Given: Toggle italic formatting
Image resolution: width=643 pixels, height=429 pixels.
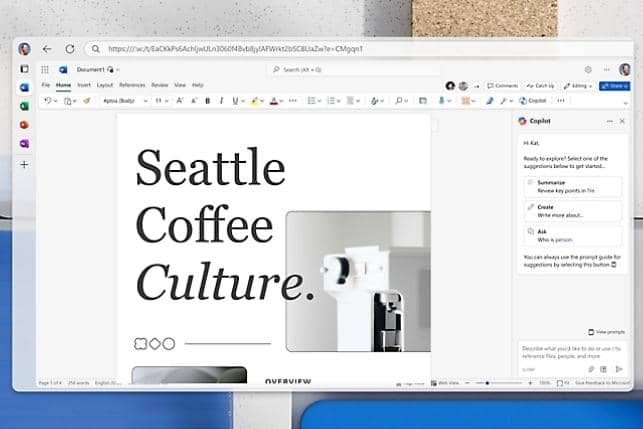Looking at the screenshot, I should point(221,100).
